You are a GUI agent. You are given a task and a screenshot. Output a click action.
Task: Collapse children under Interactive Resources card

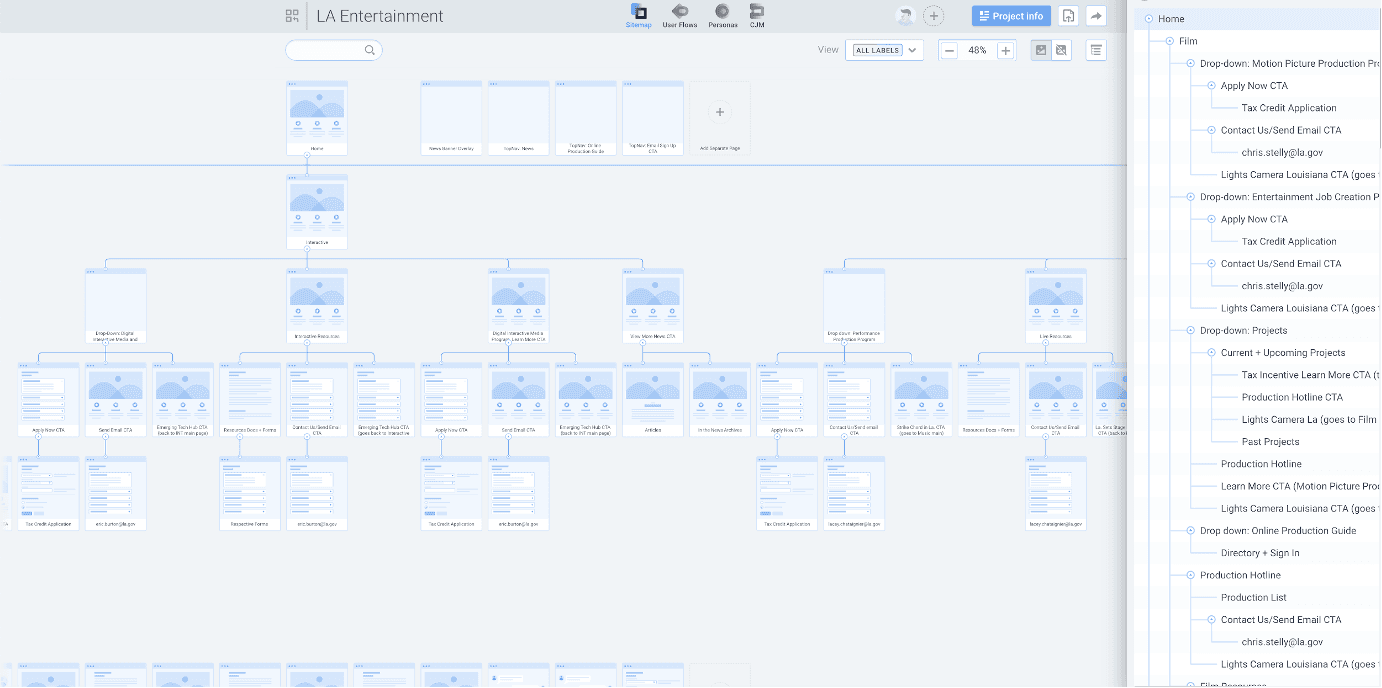tap(307, 343)
